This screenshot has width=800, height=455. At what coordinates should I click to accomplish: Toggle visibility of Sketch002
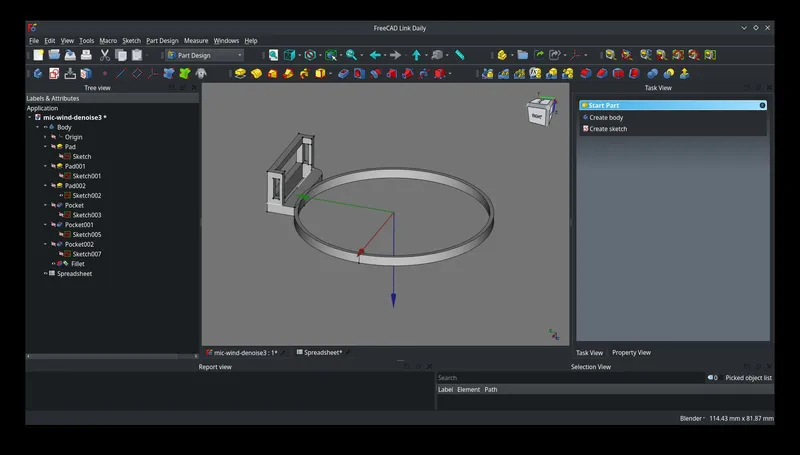coord(61,195)
